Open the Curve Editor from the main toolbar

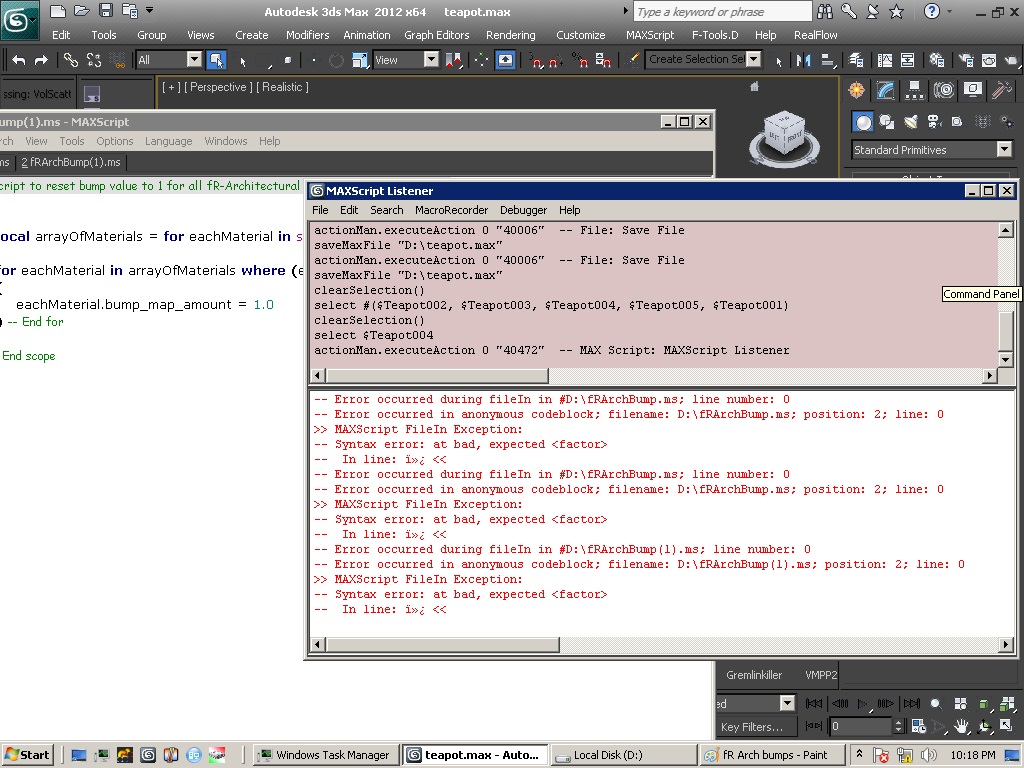pyautogui.click(x=886, y=59)
